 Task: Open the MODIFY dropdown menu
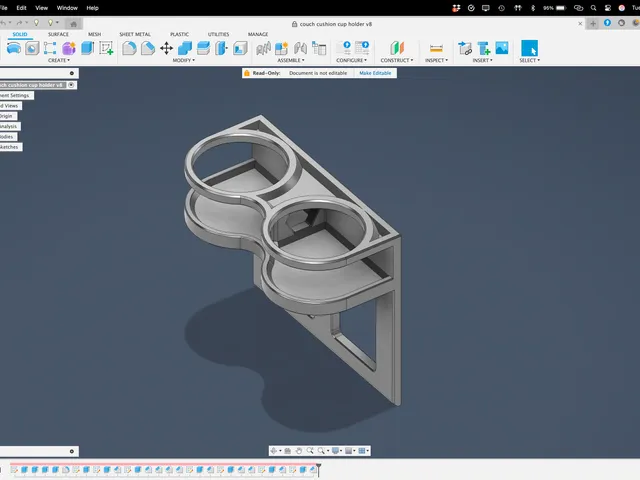[x=184, y=60]
